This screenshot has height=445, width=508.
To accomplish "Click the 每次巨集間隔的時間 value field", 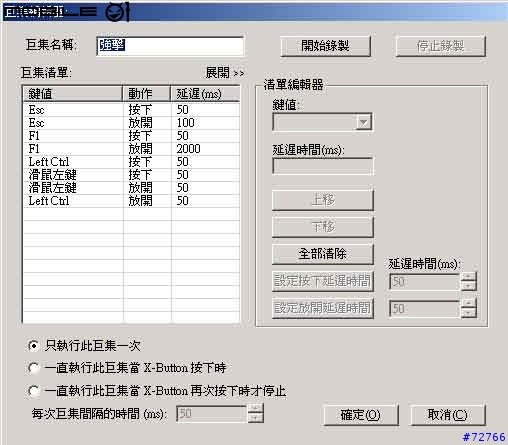I will coord(212,414).
